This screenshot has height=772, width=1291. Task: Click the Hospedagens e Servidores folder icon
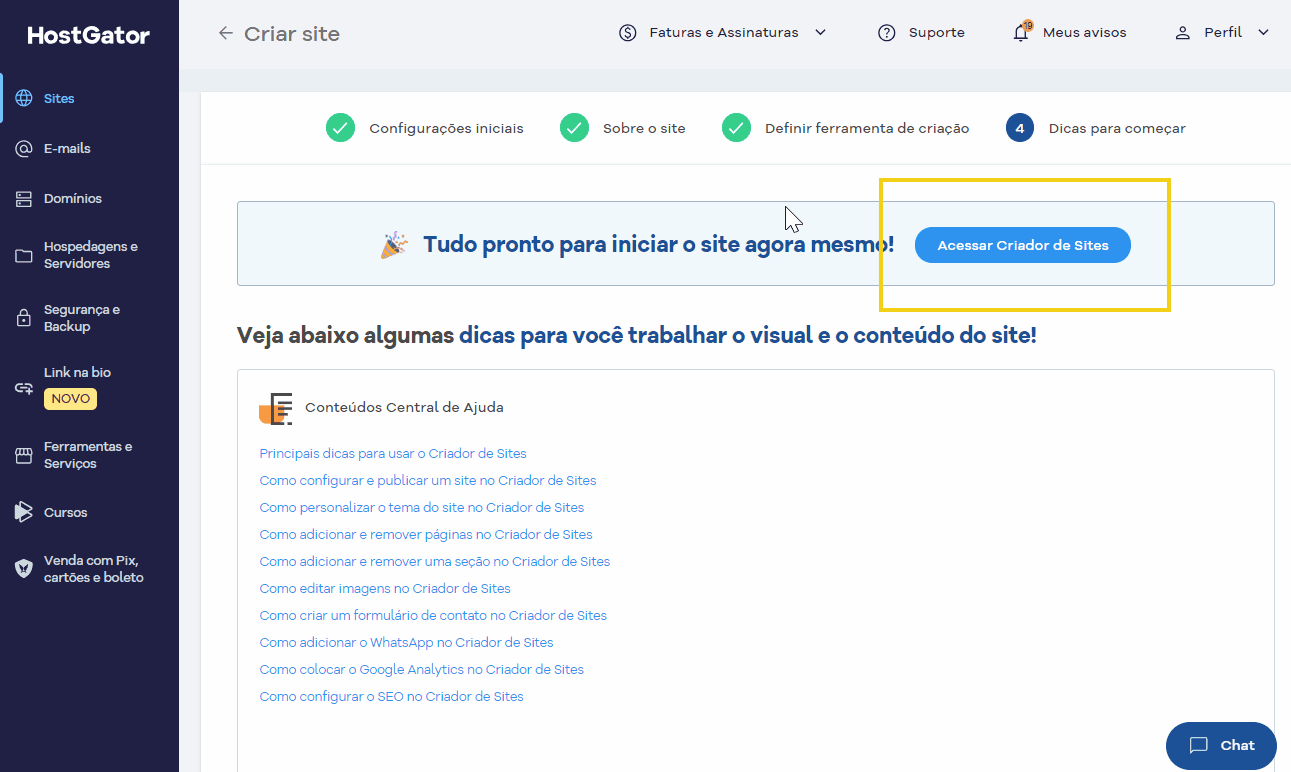click(x=24, y=255)
